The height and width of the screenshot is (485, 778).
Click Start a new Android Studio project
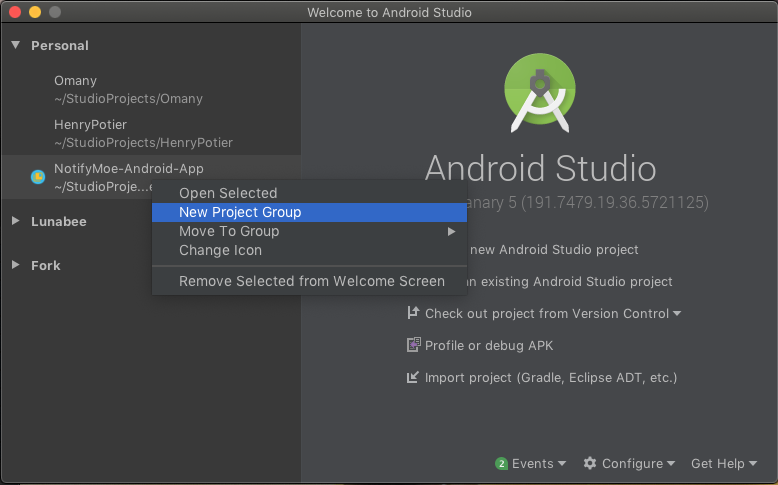click(x=553, y=249)
